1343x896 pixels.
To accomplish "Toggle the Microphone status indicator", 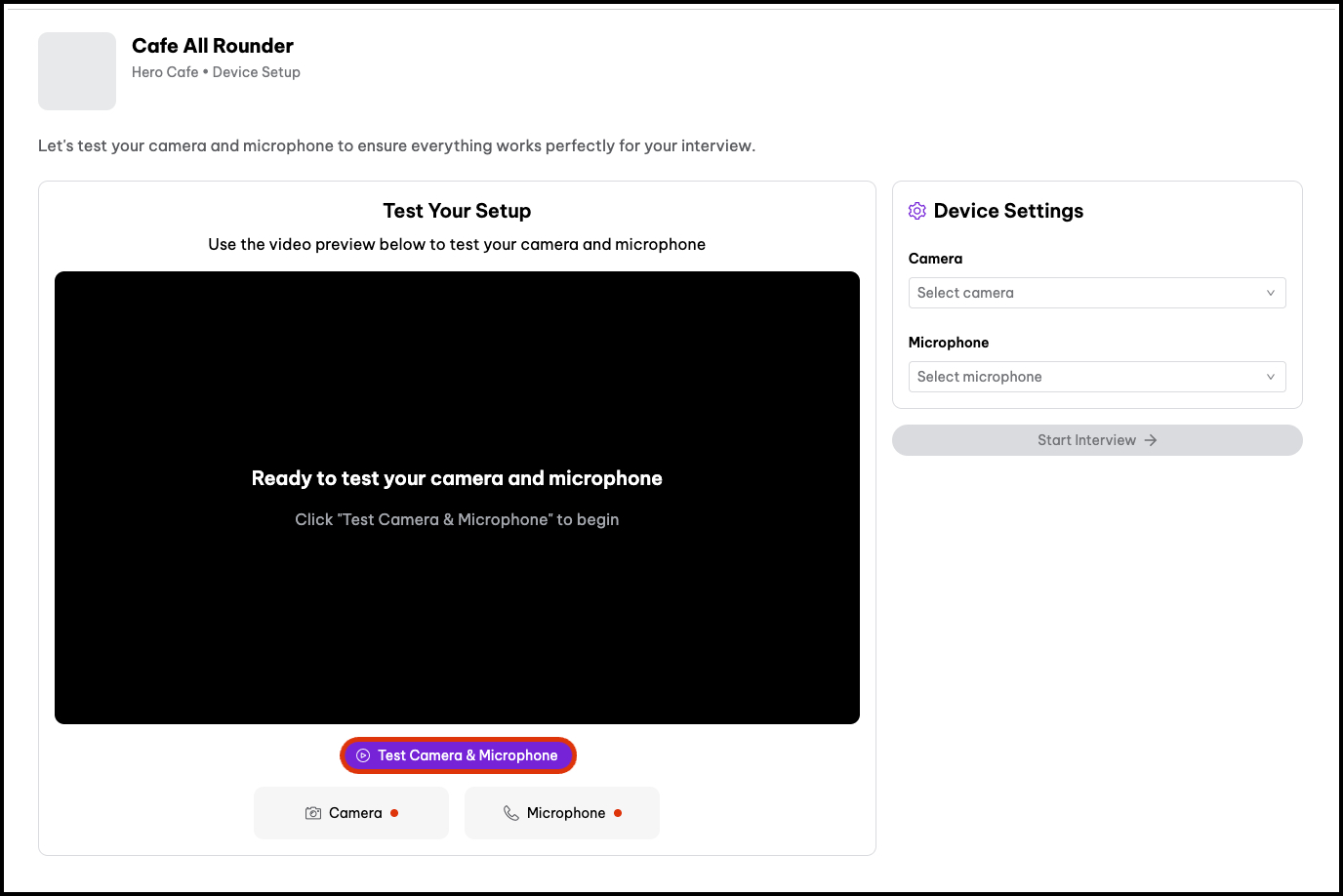I will [x=561, y=812].
